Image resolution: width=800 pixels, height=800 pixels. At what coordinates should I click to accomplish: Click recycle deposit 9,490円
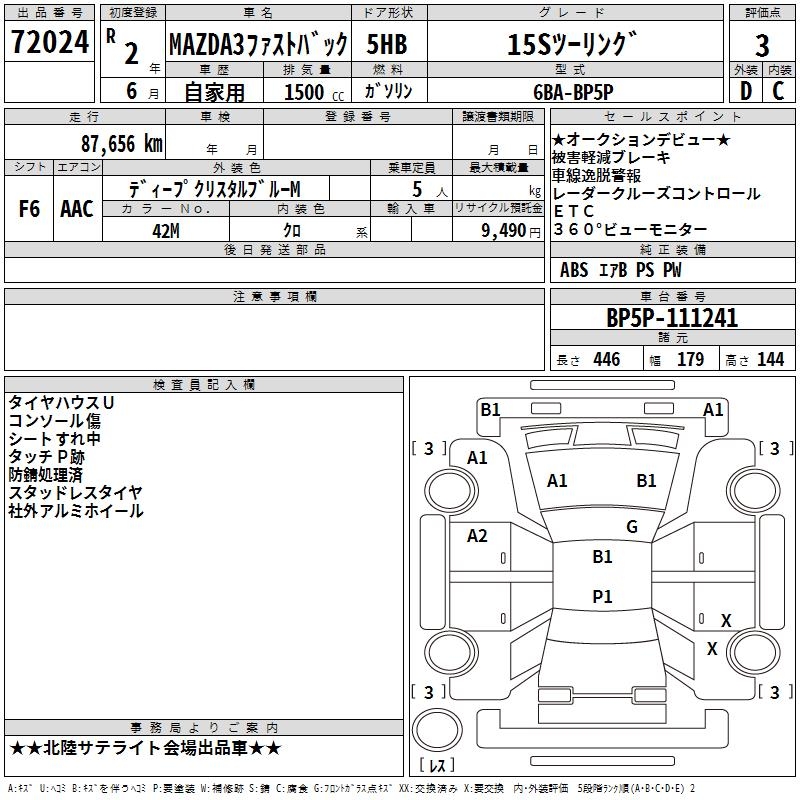511,231
